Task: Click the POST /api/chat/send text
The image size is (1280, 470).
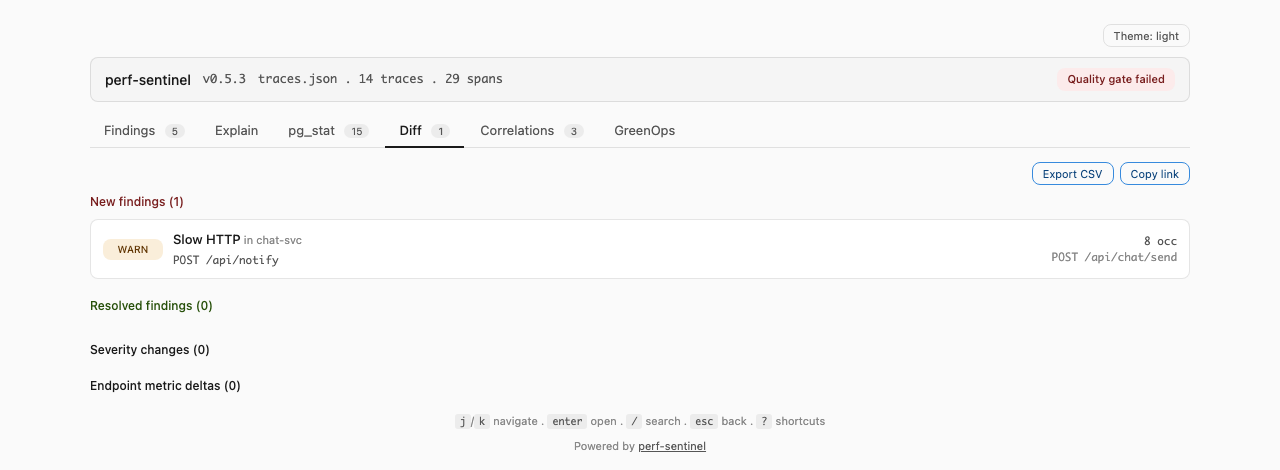Action: point(1114,257)
